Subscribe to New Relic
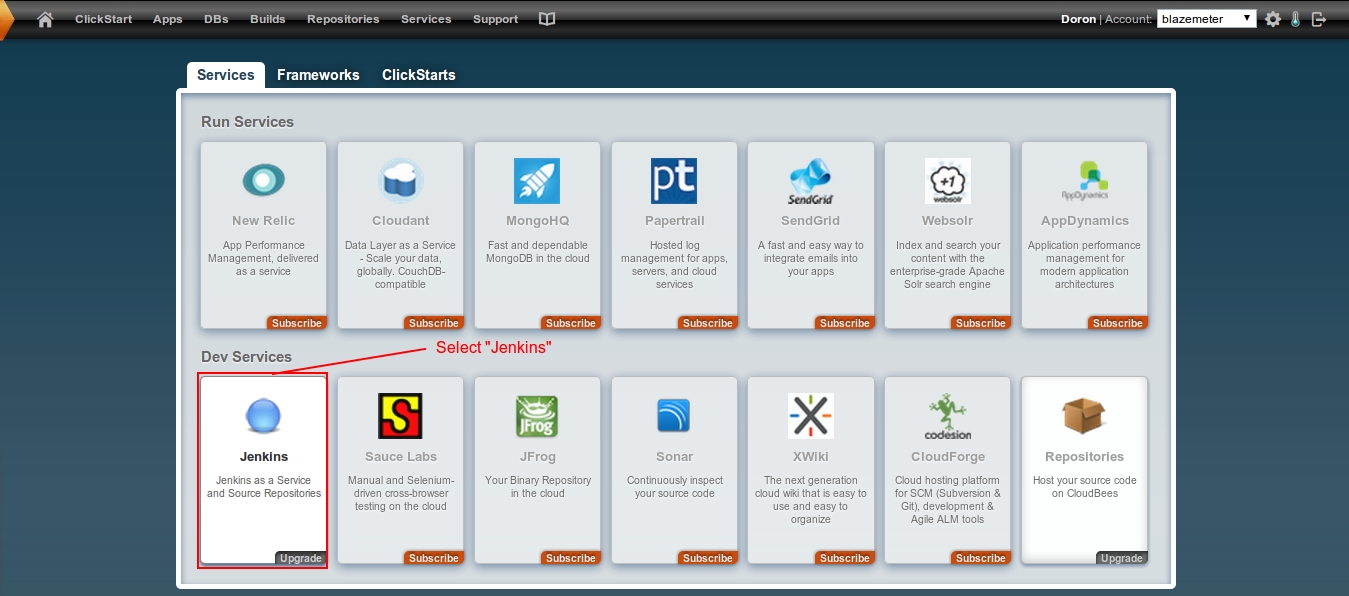The image size is (1349, 596). click(x=297, y=323)
